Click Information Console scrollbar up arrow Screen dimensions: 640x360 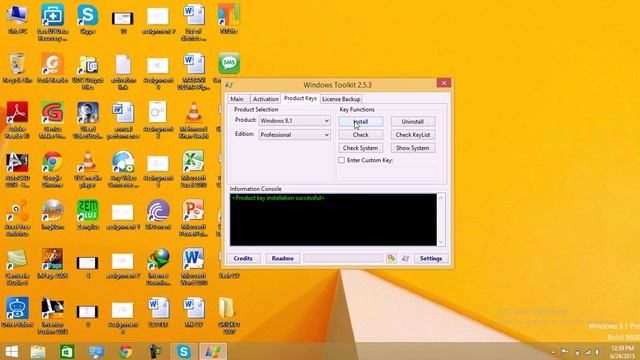[441, 198]
